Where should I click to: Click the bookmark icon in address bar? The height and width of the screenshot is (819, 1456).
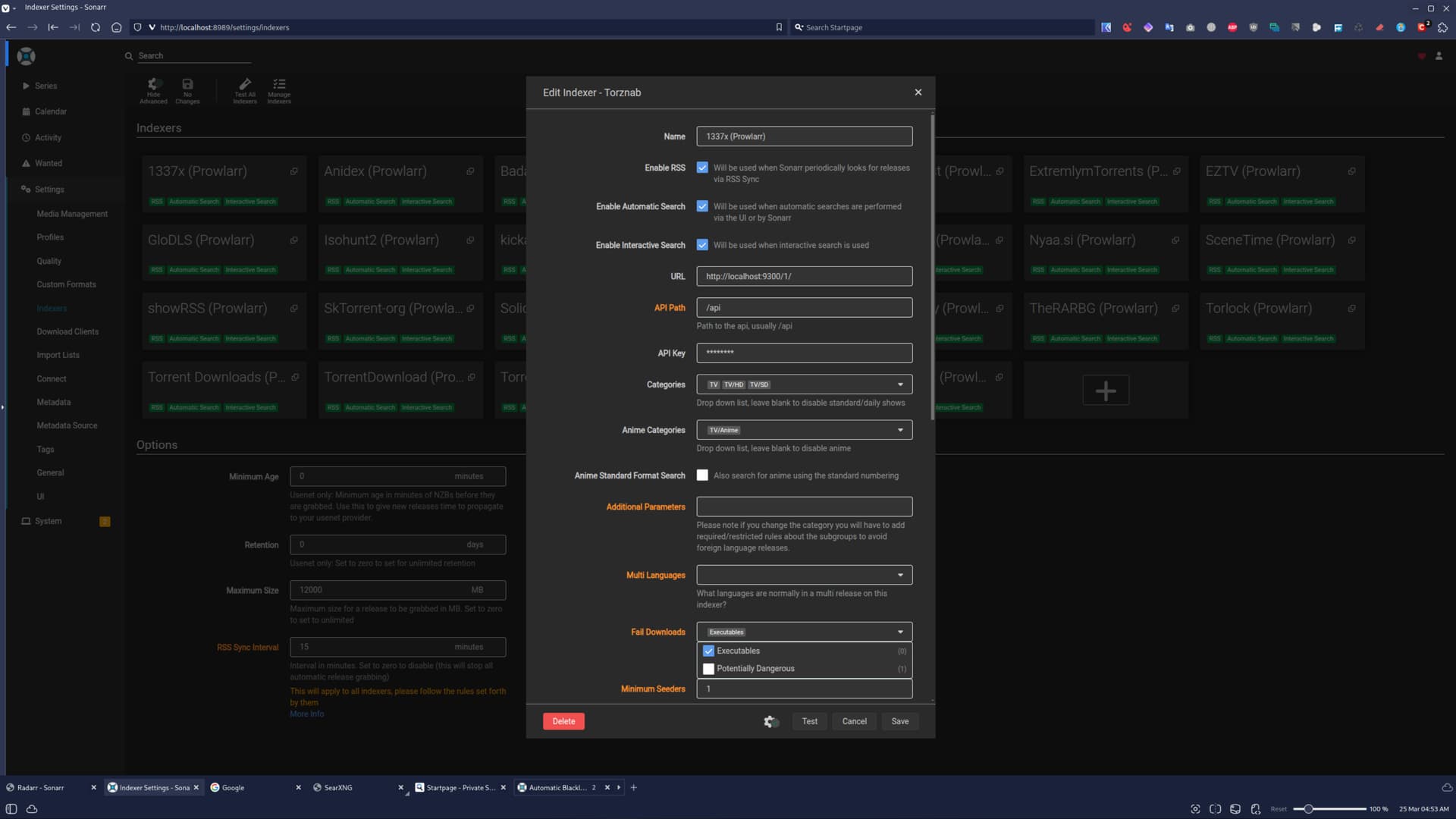click(x=779, y=27)
